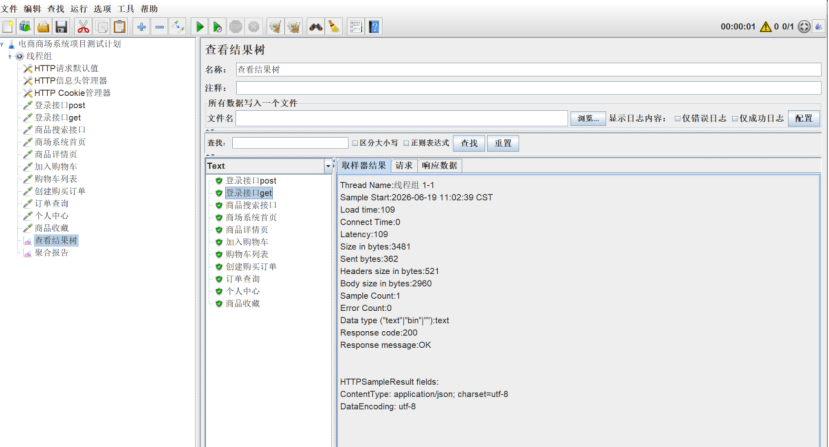Collapse the 电商商场系统项目测试计划 node toggle
Viewport: 829px width, 447px height.
coord(2,44)
